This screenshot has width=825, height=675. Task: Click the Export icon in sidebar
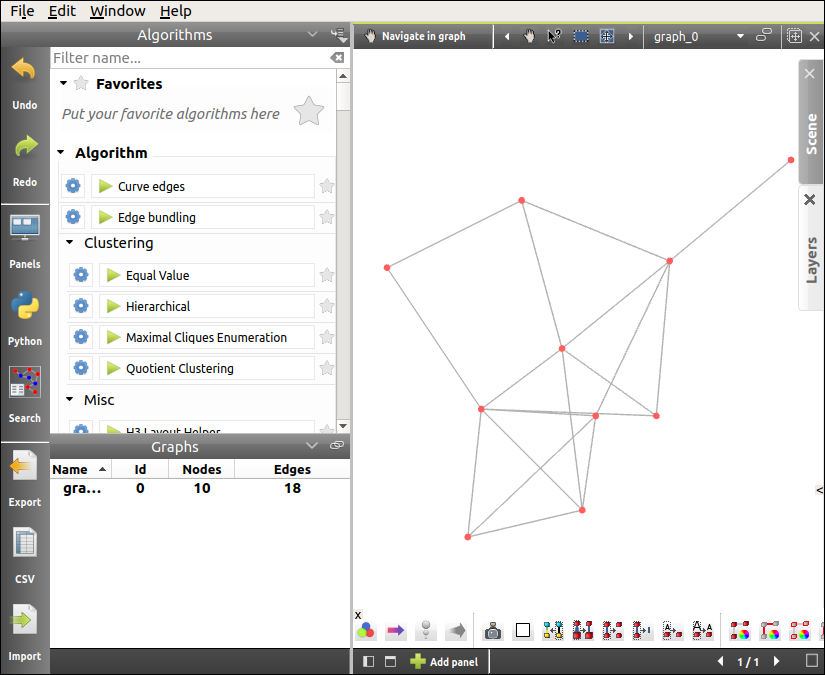tap(24, 476)
